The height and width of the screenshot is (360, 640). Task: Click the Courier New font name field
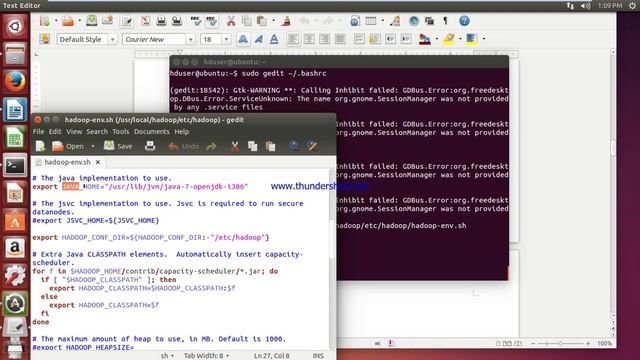154,40
